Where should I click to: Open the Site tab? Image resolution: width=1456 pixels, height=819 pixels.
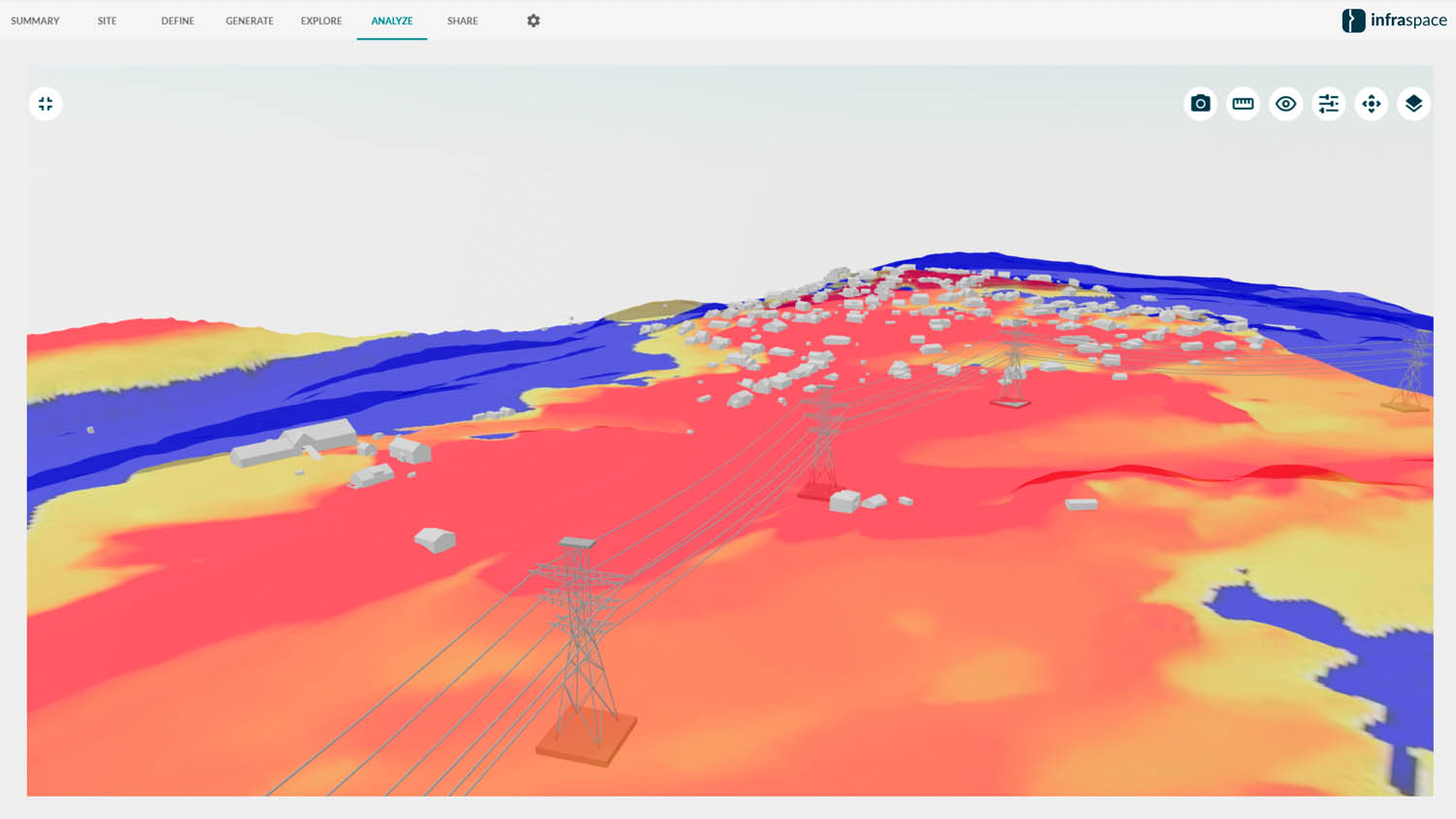pyautogui.click(x=107, y=20)
